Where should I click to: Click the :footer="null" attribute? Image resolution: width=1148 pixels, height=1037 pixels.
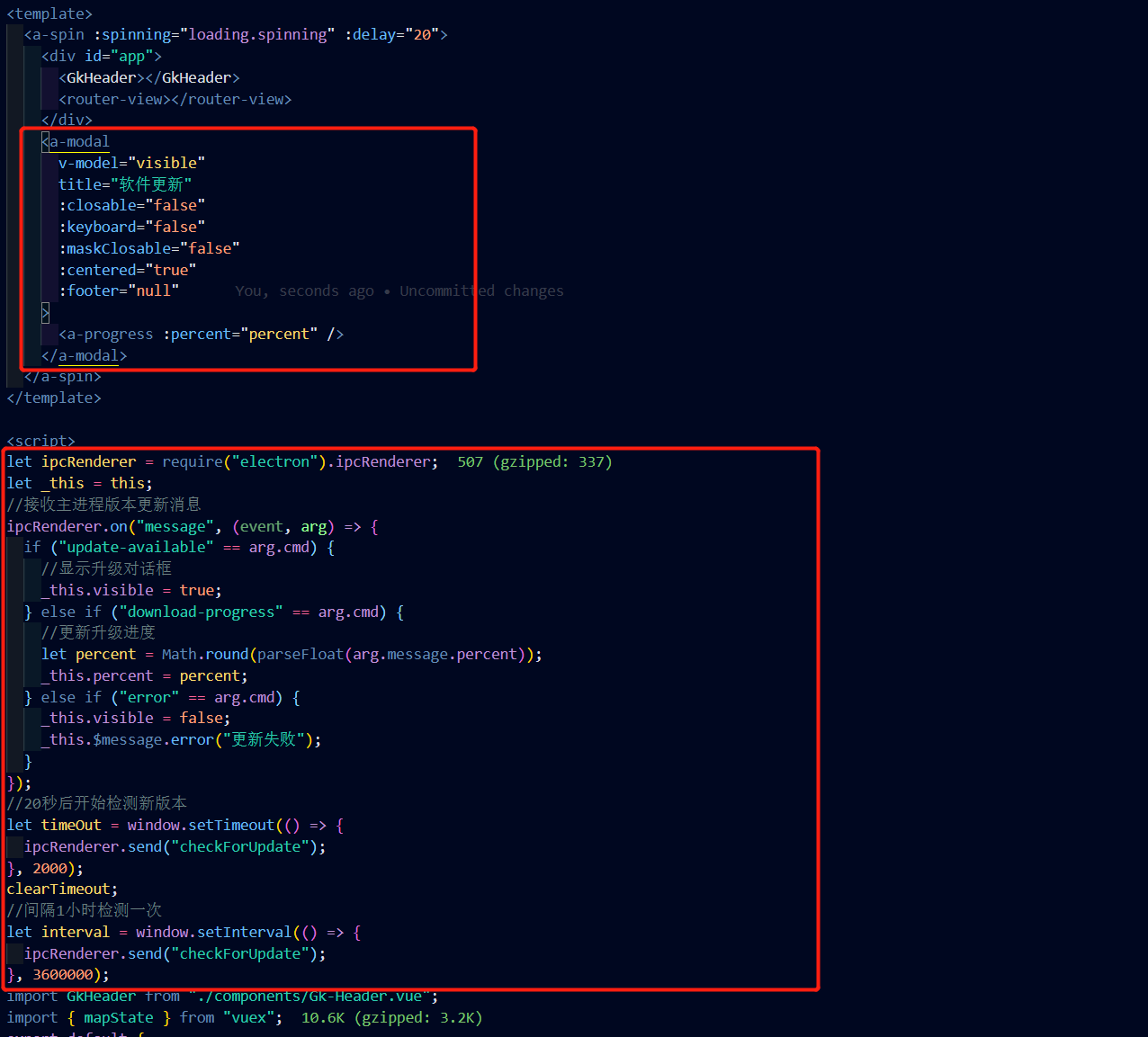119,291
